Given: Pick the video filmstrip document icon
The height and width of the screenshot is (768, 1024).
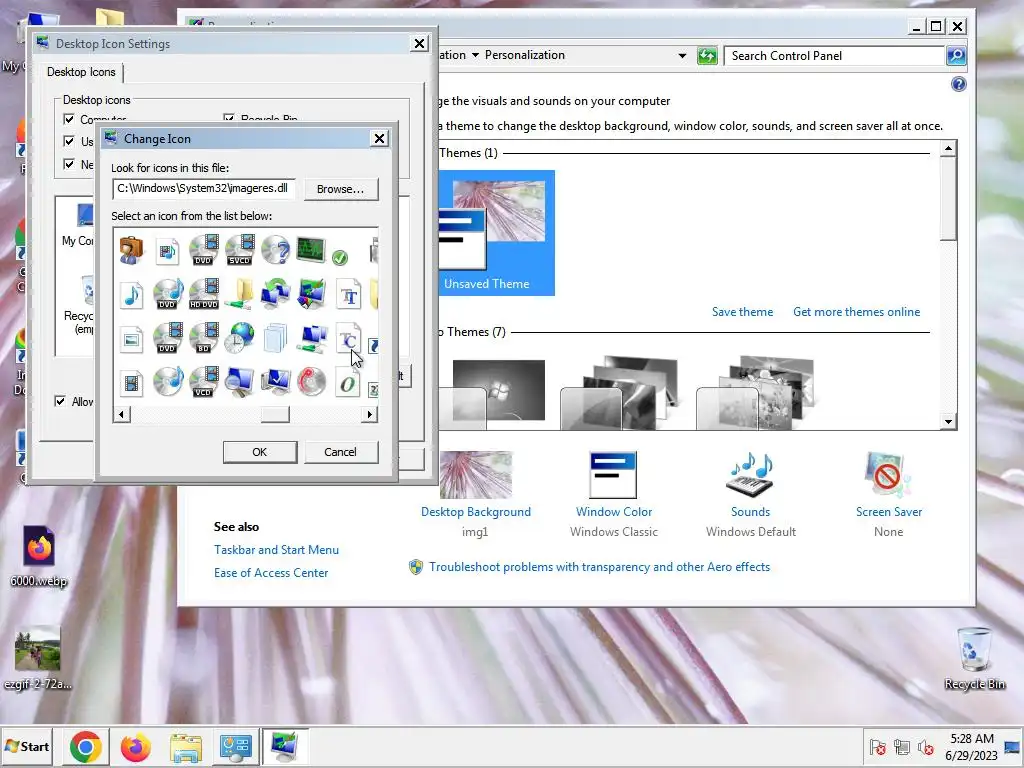Looking at the screenshot, I should (x=131, y=383).
